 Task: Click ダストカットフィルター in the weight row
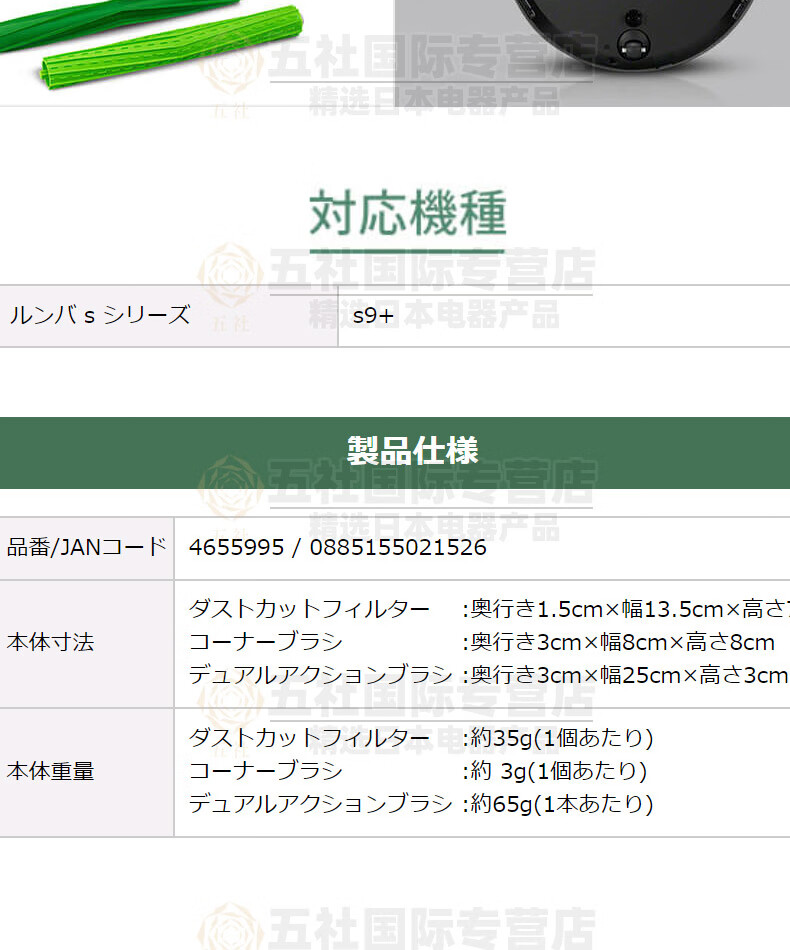tap(309, 738)
